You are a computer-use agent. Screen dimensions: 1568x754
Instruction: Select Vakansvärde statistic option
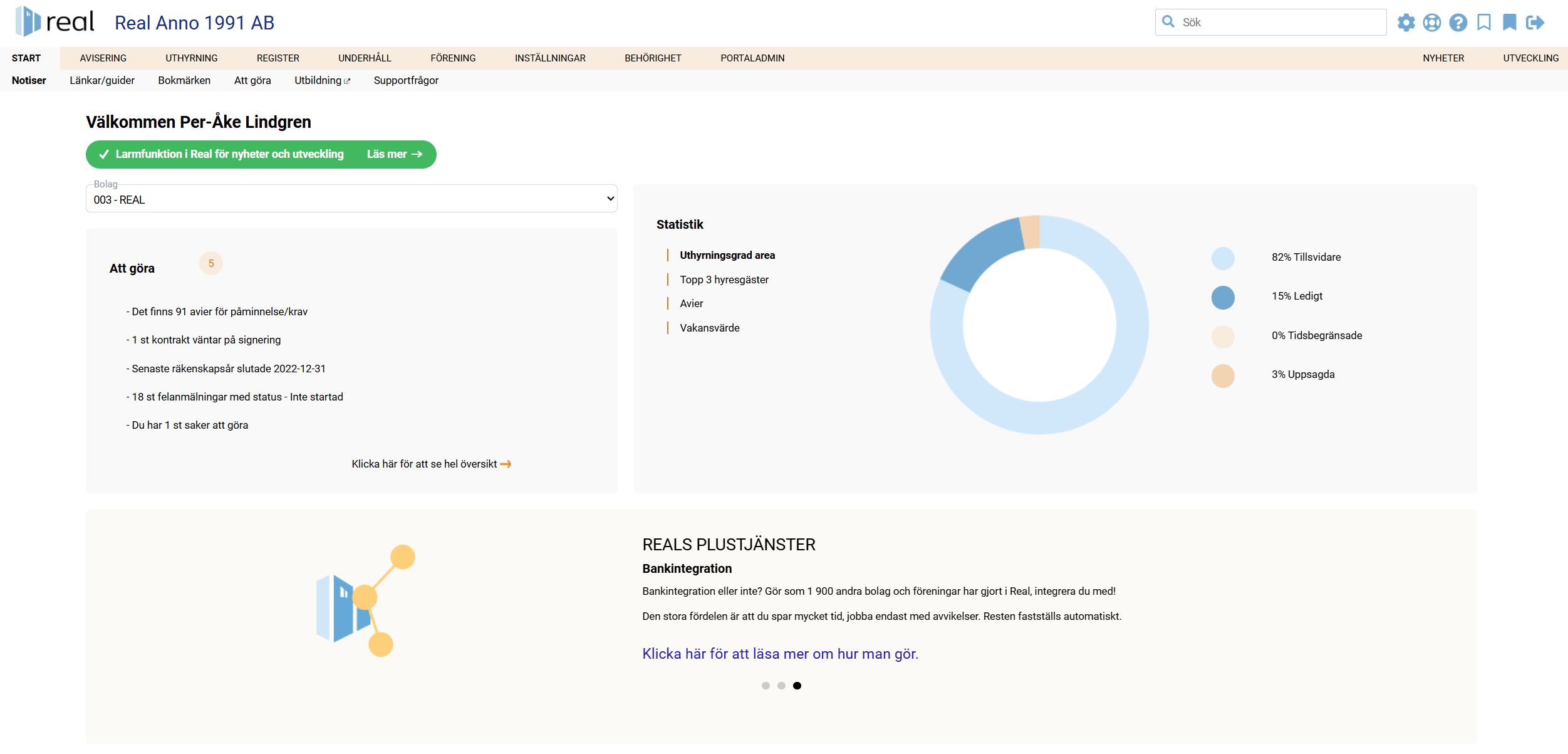(709, 328)
